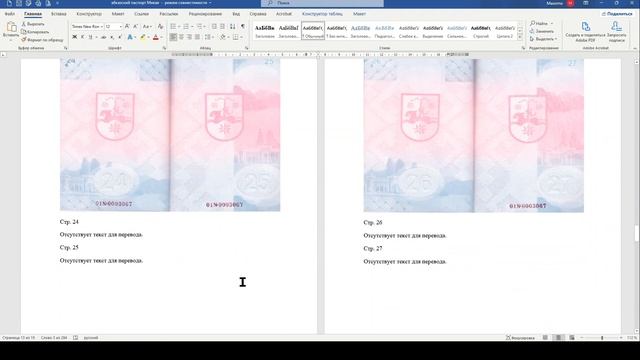The height and width of the screenshot is (360, 640).
Task: Click the passport pages 24-25 image
Action: [x=170, y=135]
